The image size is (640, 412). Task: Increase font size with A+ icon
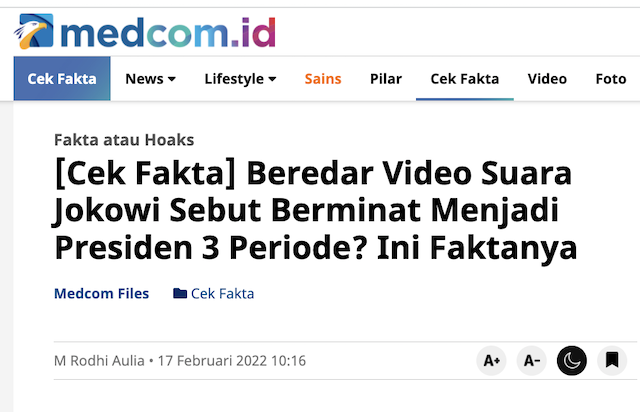491,361
